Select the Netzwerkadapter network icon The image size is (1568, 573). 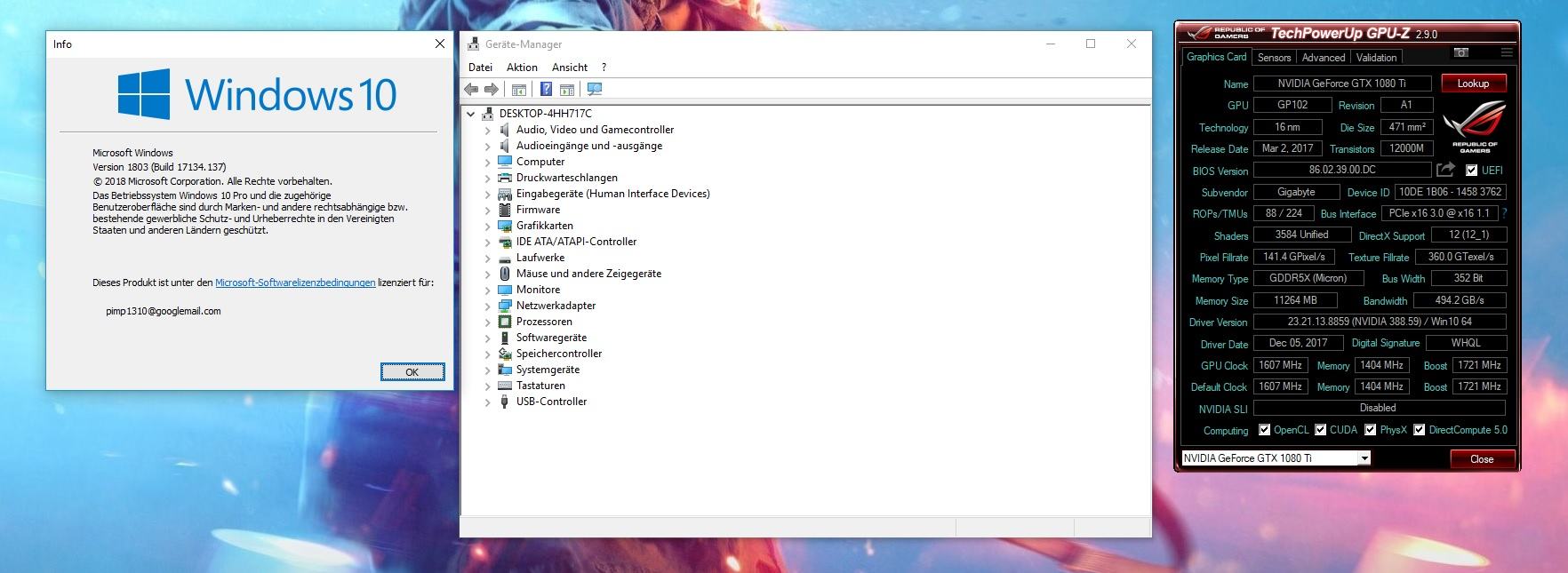coord(505,306)
